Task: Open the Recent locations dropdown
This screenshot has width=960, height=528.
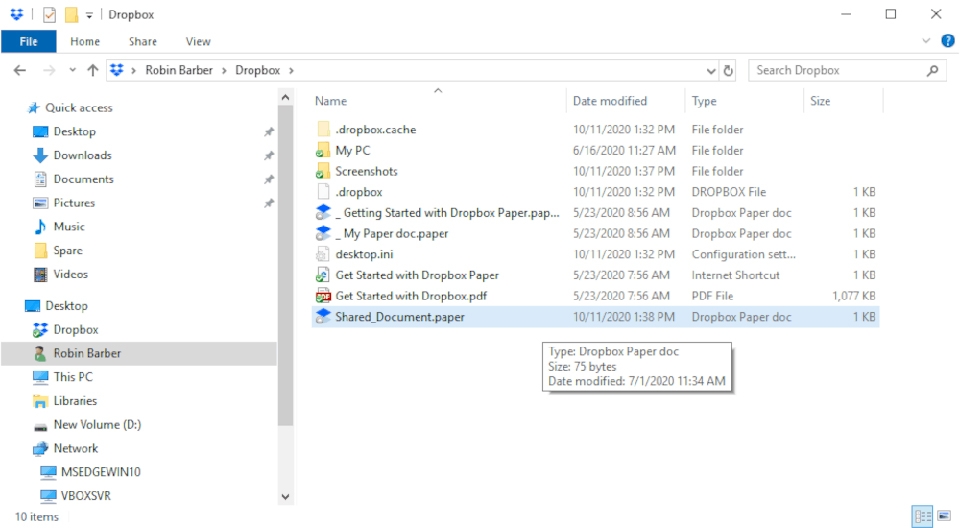Action: [x=72, y=70]
